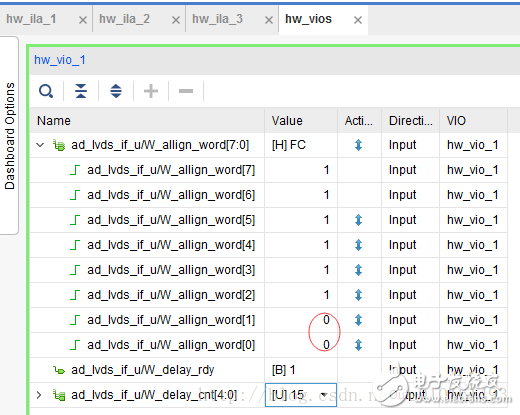
Task: Click the hw_vio_1 panel title link
Action: click(60, 60)
